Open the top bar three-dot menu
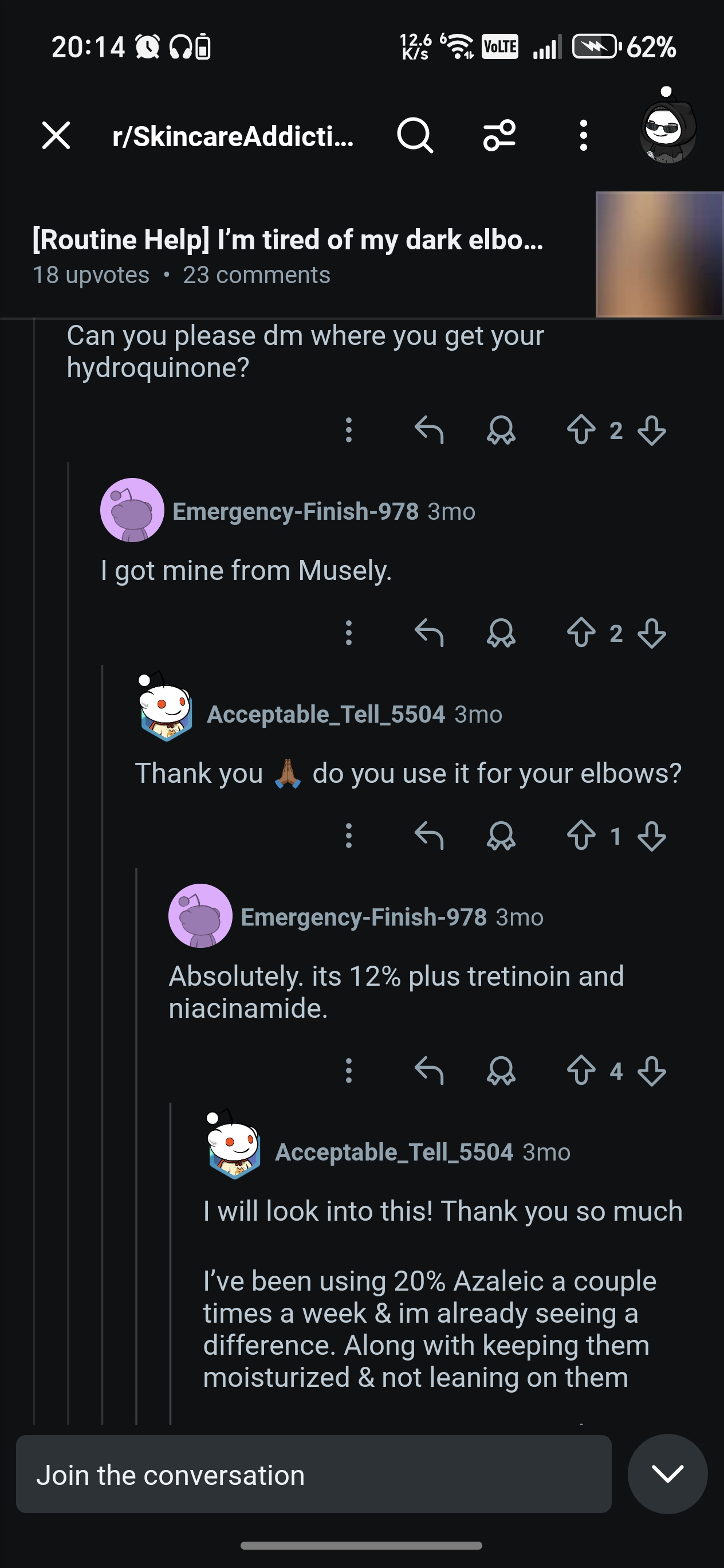This screenshot has height=1568, width=724. (x=583, y=136)
